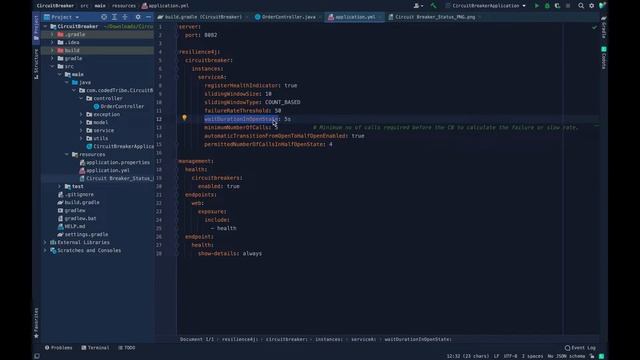Viewport: 640px width, 360px height.
Task: Click the 2 spaces indent setting
Action: click(532, 356)
